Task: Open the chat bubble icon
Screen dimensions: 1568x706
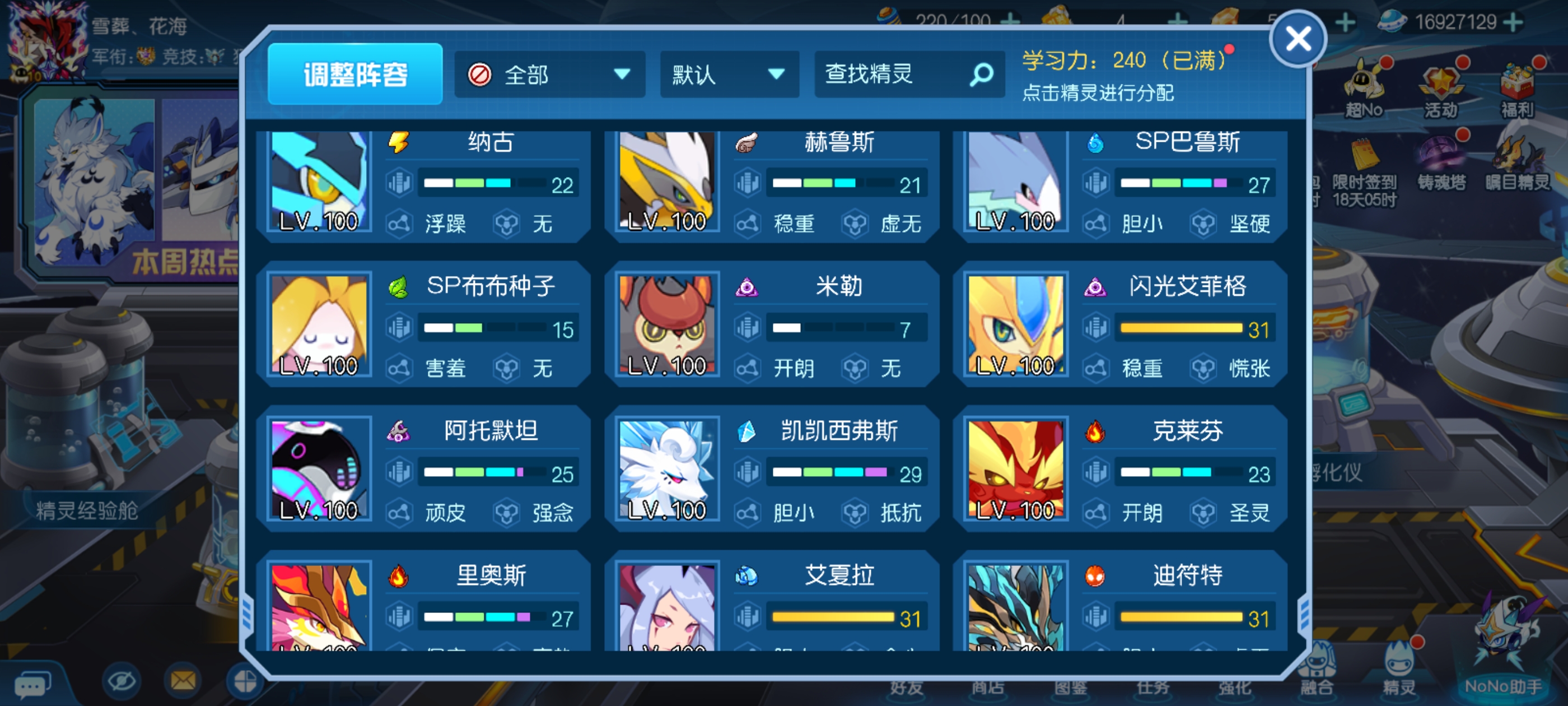Action: (32, 685)
